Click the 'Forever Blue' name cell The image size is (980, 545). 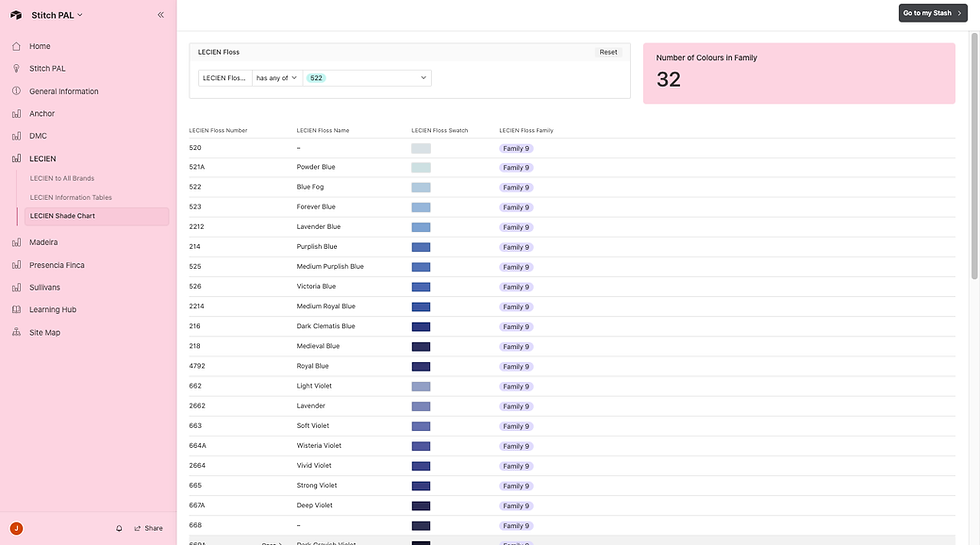tap(316, 207)
